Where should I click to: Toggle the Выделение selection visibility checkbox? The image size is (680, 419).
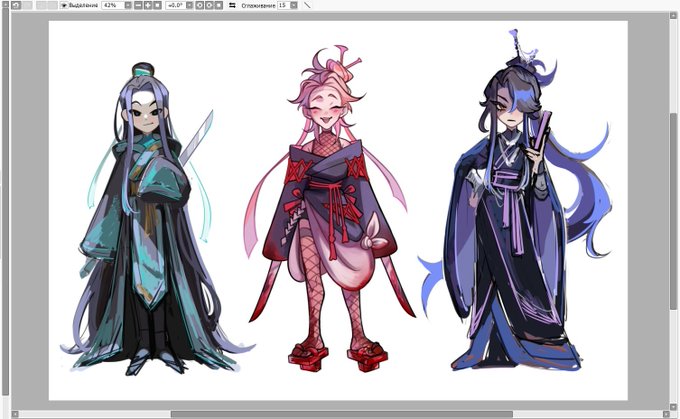tap(64, 5)
